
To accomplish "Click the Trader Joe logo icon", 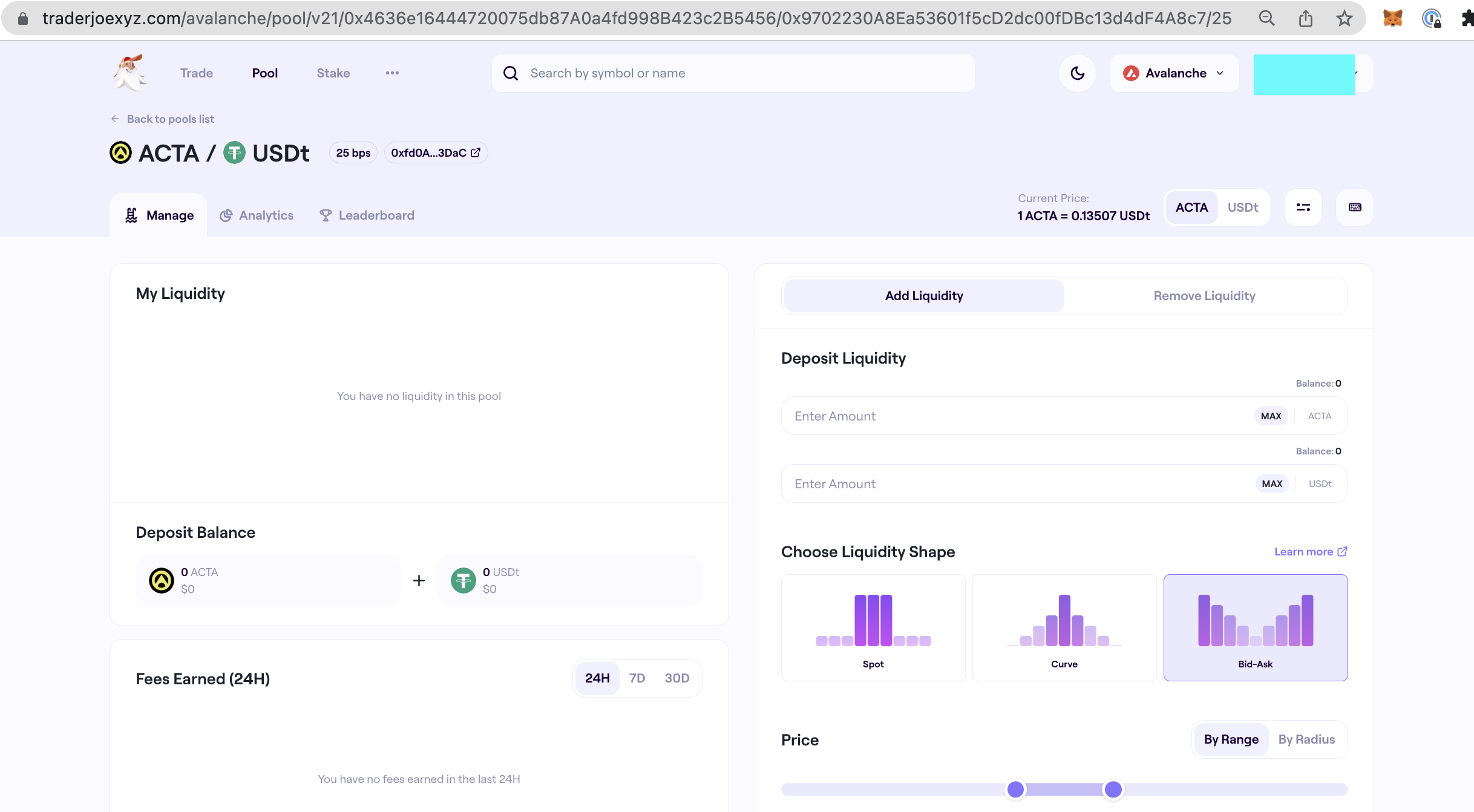I will (129, 73).
